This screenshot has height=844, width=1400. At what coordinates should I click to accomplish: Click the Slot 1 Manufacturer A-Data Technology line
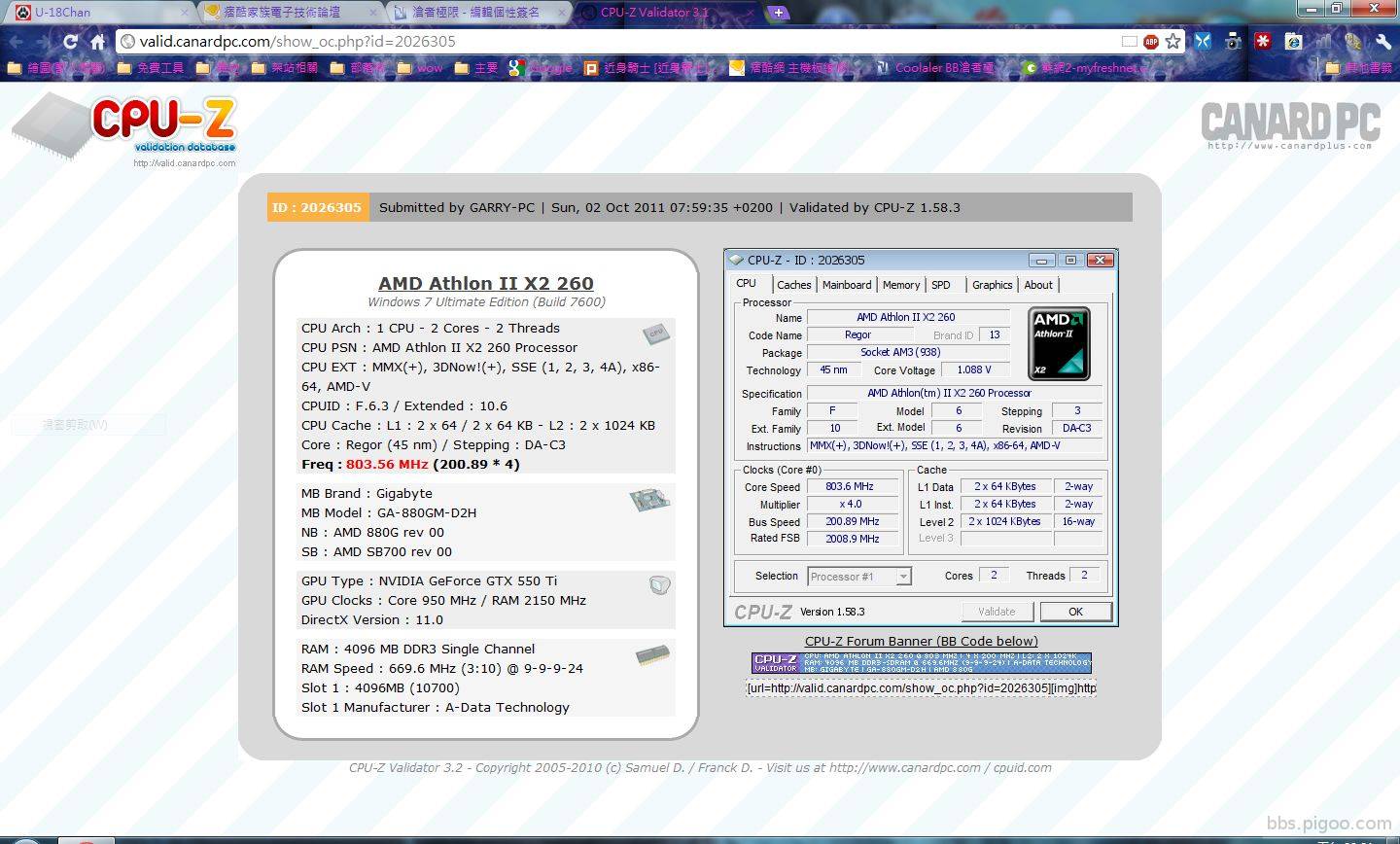(x=436, y=708)
